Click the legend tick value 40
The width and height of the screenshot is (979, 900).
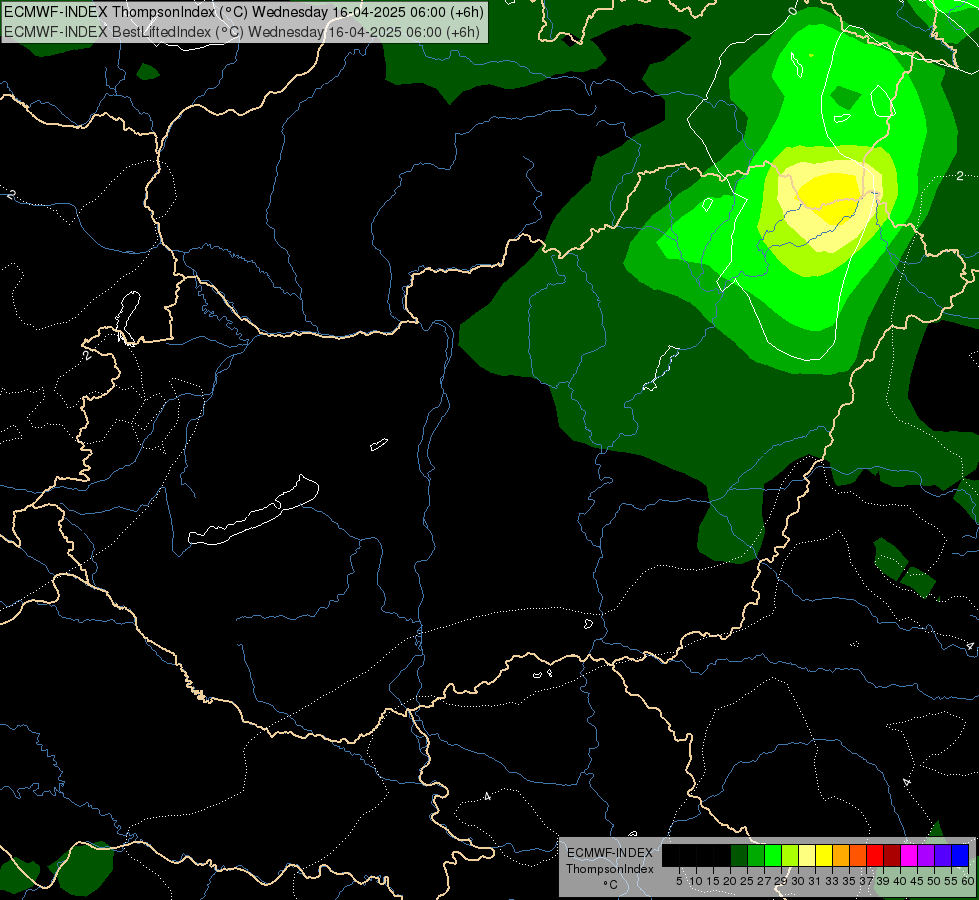point(900,881)
